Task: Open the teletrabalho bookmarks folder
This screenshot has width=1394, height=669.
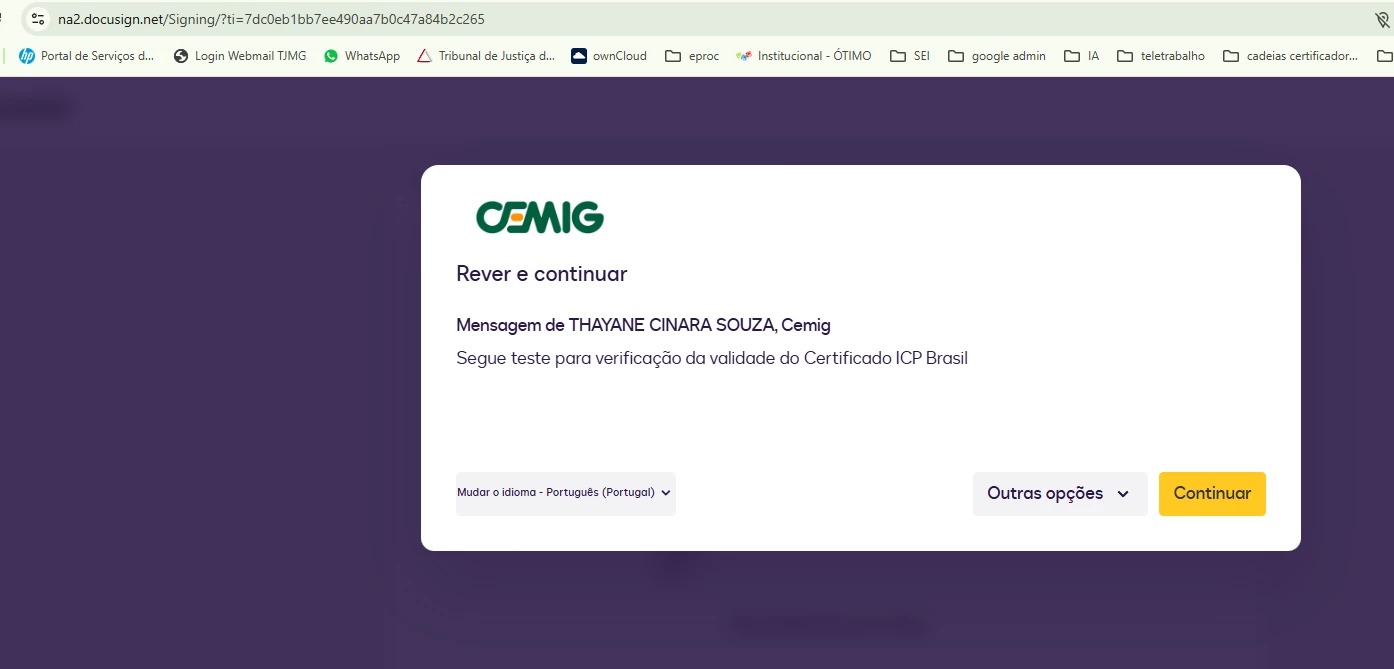Action: tap(1161, 56)
